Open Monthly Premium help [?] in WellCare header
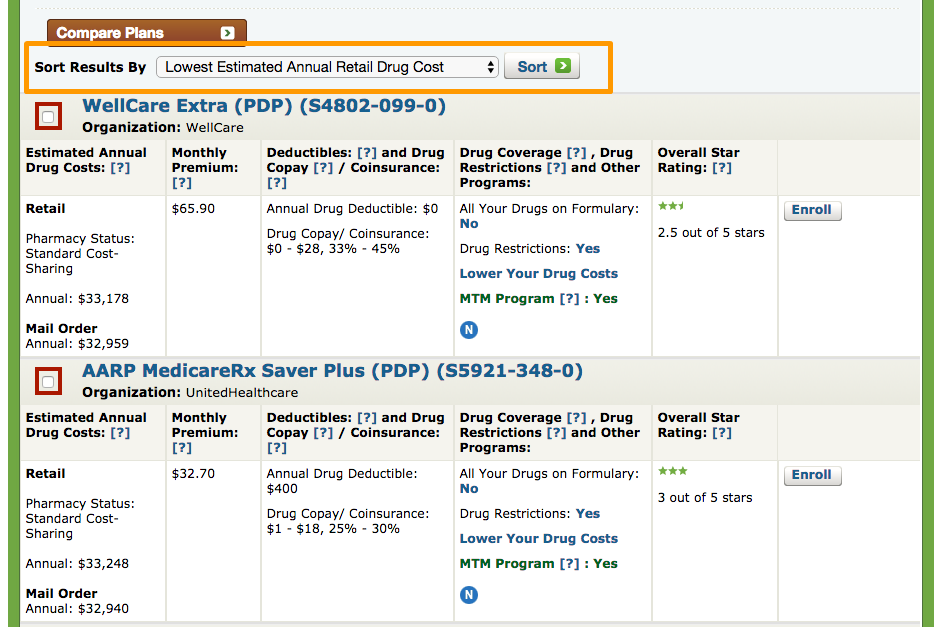941x627 pixels. pyautogui.click(x=182, y=183)
